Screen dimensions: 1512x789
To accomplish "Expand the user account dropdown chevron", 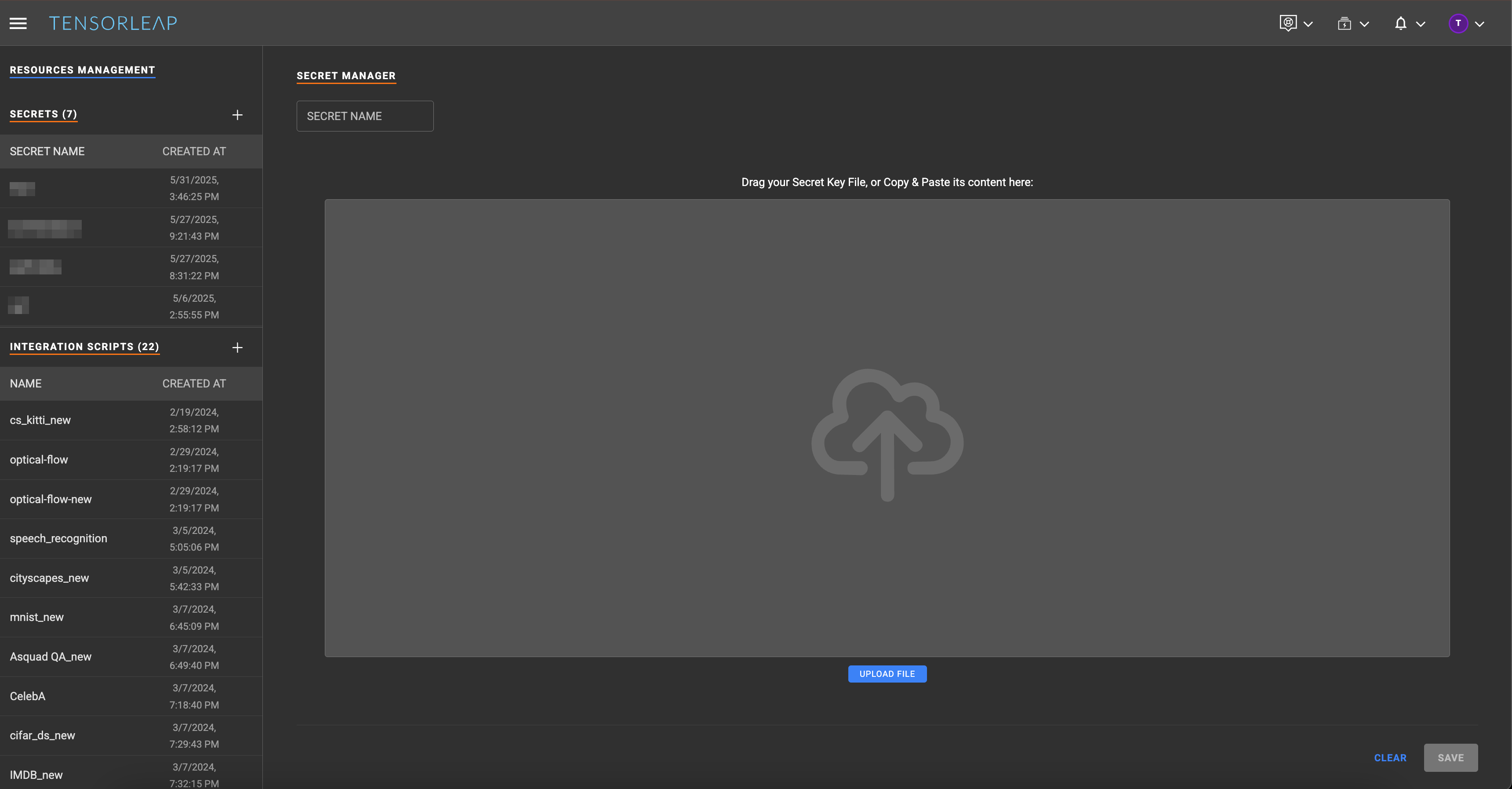I will (x=1480, y=24).
